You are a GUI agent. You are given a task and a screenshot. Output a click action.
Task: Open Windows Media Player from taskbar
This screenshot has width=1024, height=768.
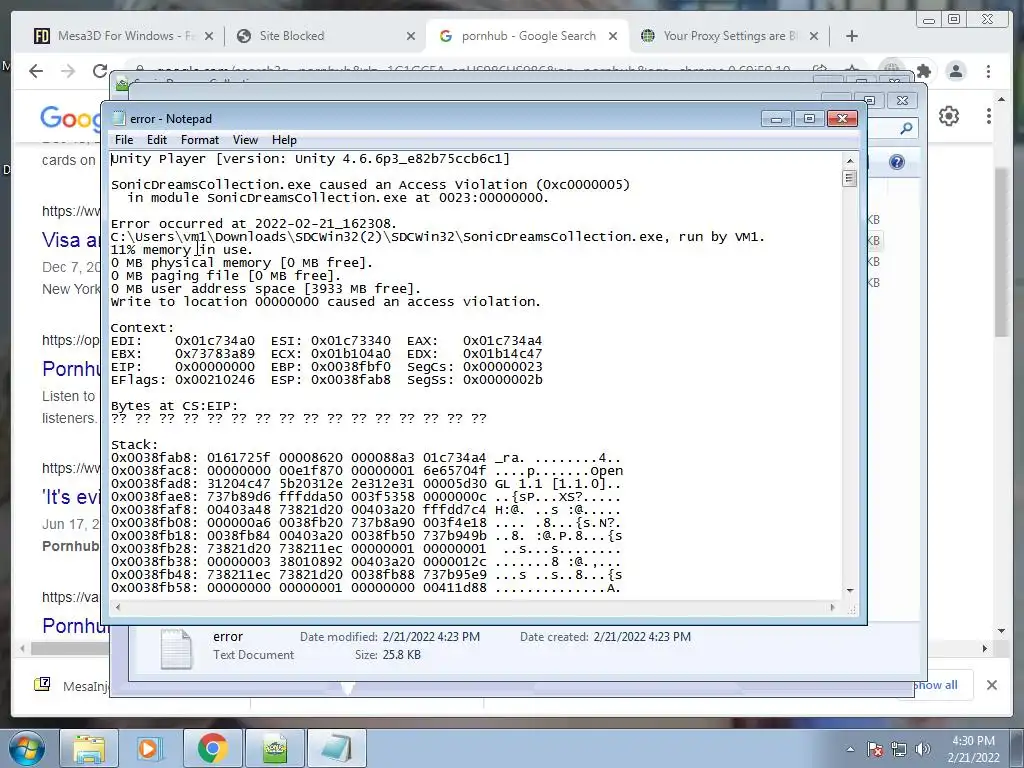click(150, 748)
